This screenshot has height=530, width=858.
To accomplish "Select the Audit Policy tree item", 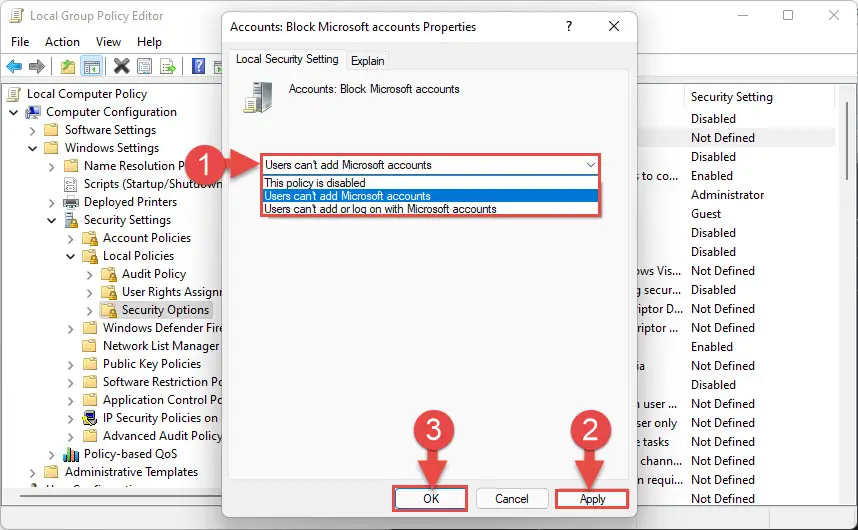I will pos(154,274).
